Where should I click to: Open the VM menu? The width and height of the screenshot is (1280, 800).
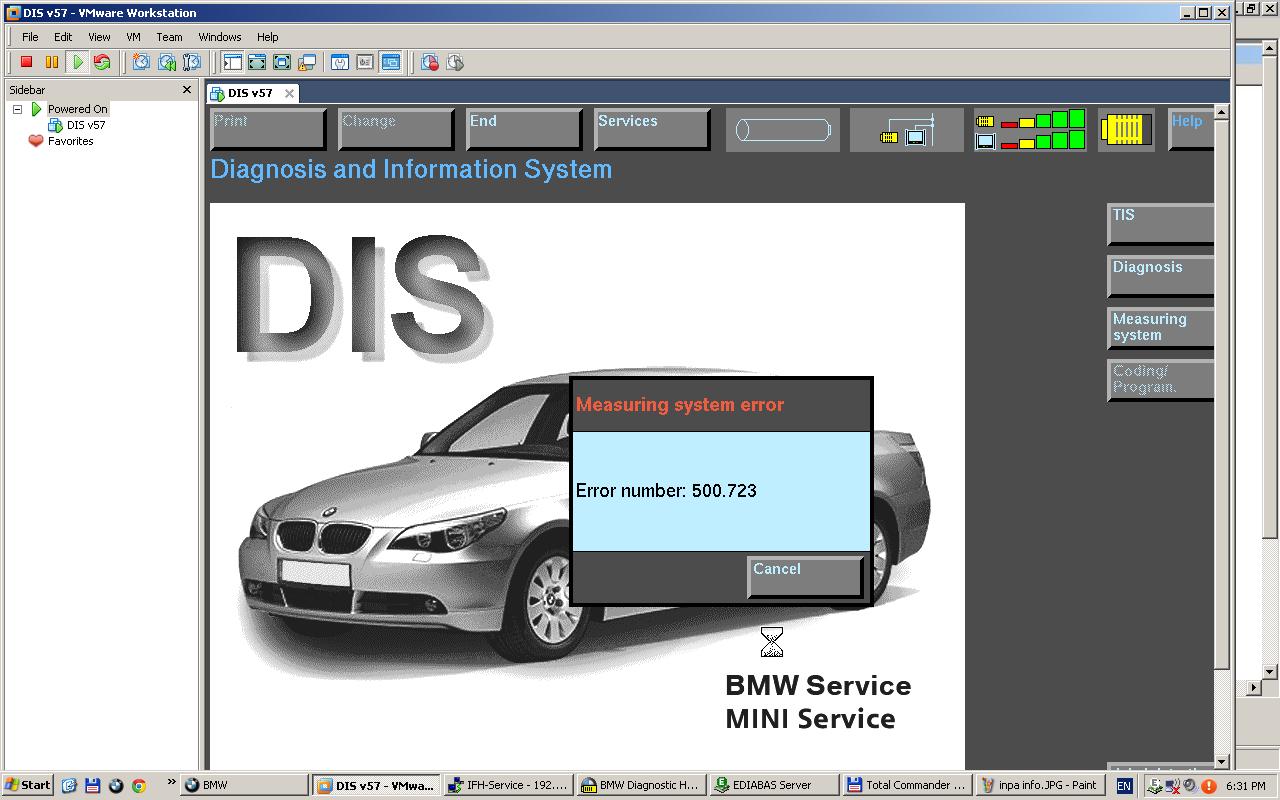pyautogui.click(x=133, y=37)
